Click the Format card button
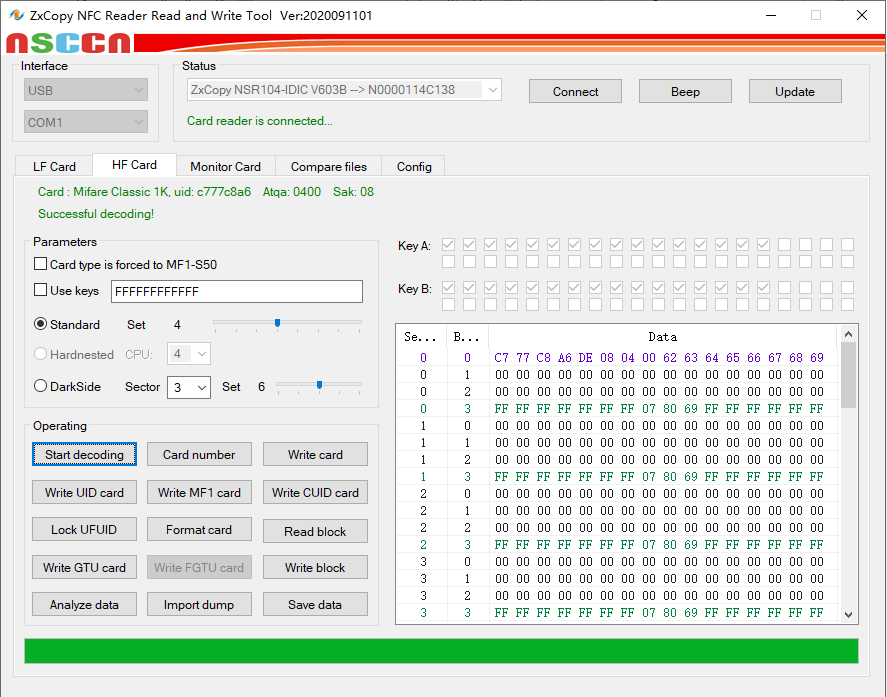887x697 pixels. tap(199, 530)
